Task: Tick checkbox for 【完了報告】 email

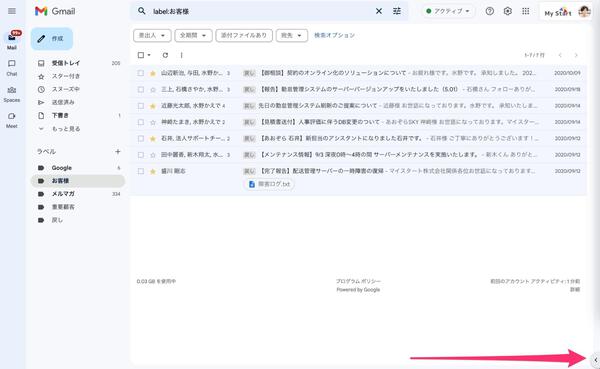Action: [x=141, y=171]
